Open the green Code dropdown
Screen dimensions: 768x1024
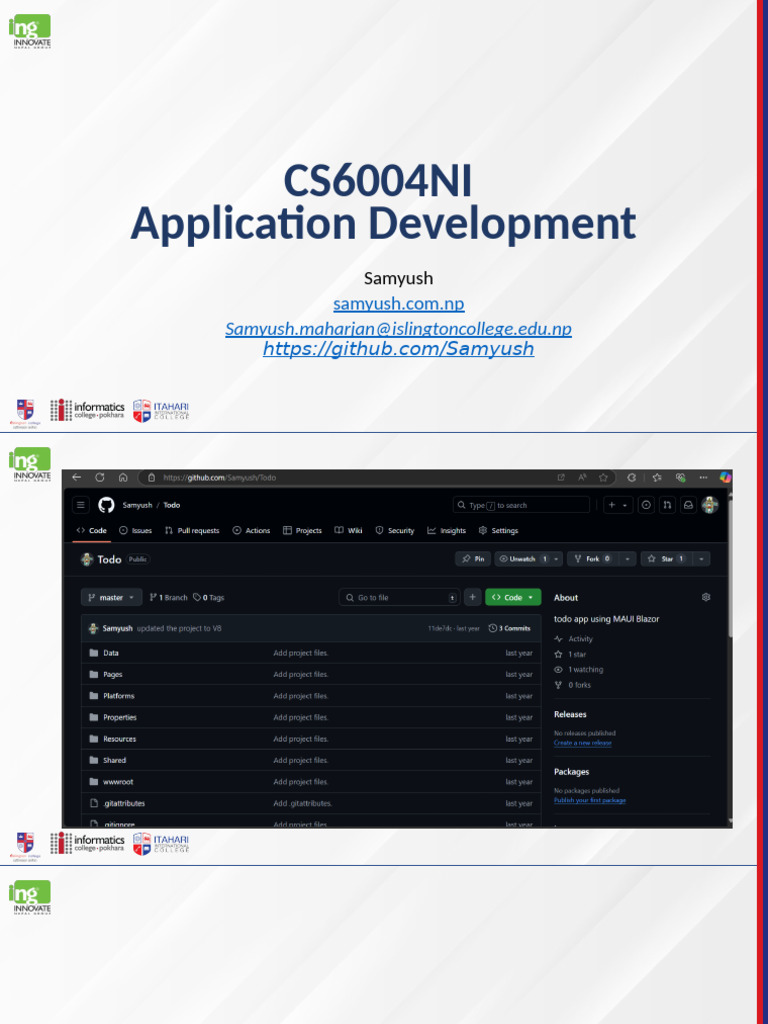tap(513, 597)
